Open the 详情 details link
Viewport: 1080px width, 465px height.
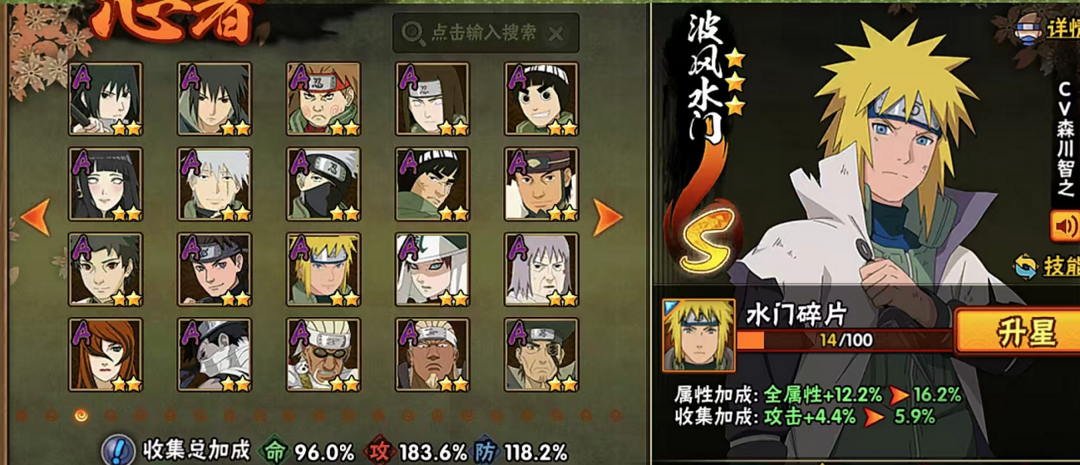tap(1048, 30)
